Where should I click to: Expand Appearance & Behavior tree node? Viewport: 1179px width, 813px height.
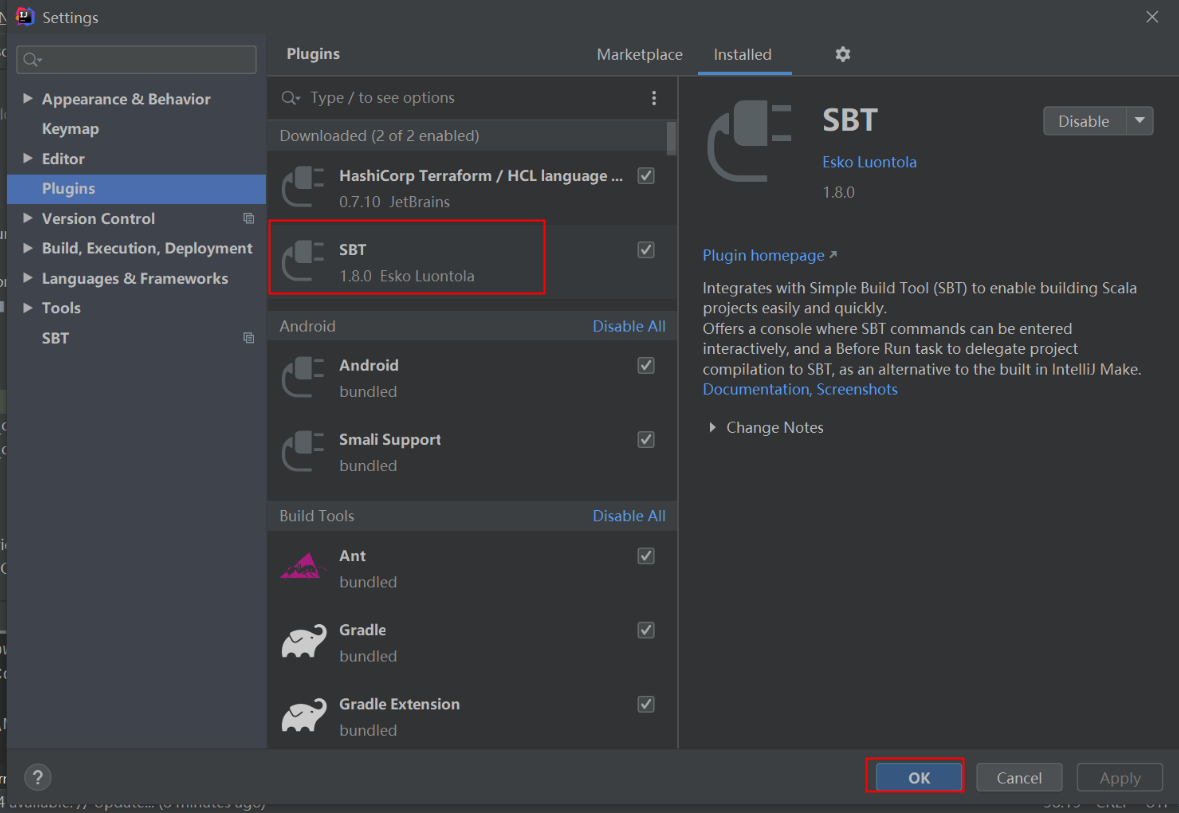(x=28, y=99)
